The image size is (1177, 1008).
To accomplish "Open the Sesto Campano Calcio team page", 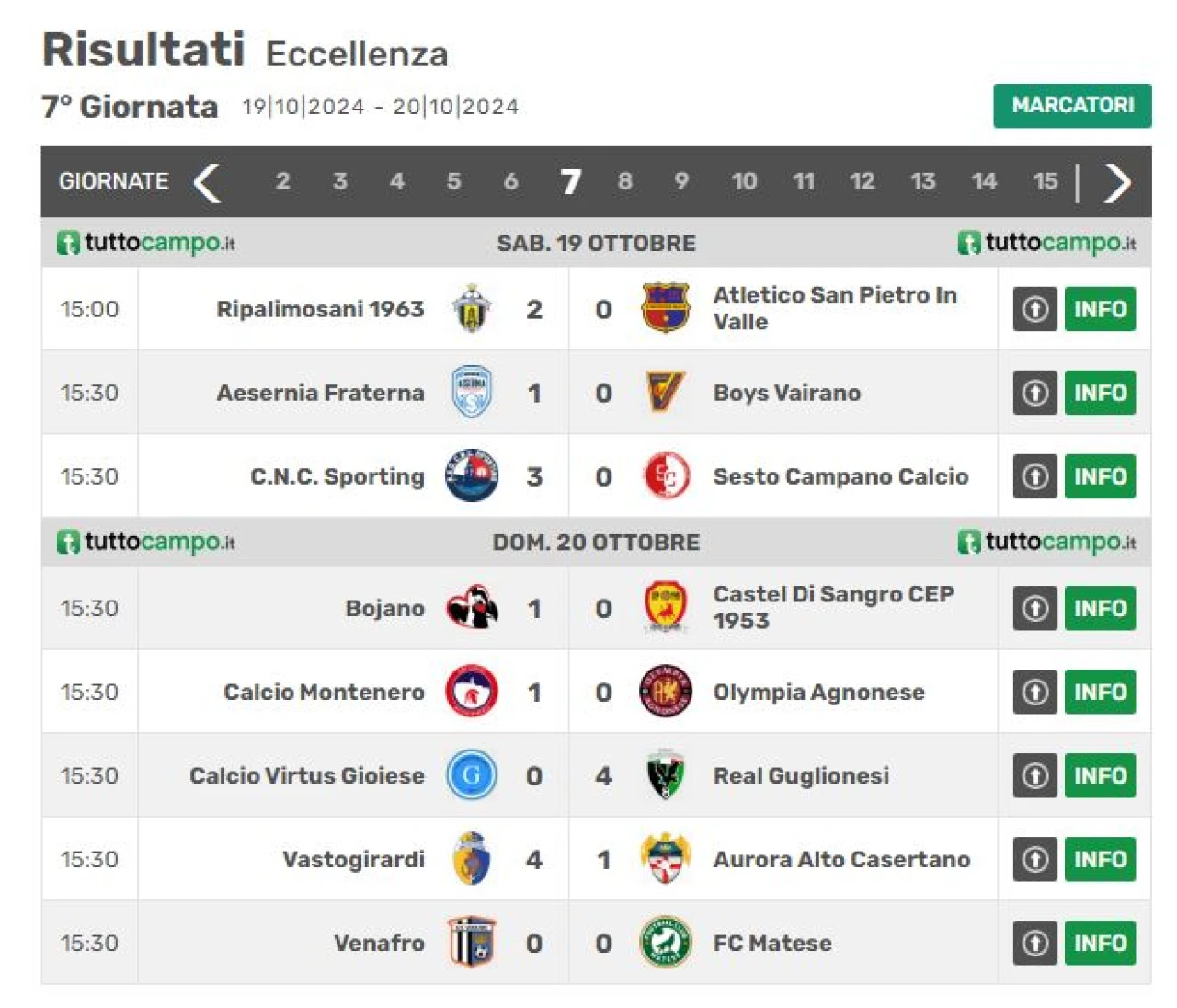I will 840,476.
